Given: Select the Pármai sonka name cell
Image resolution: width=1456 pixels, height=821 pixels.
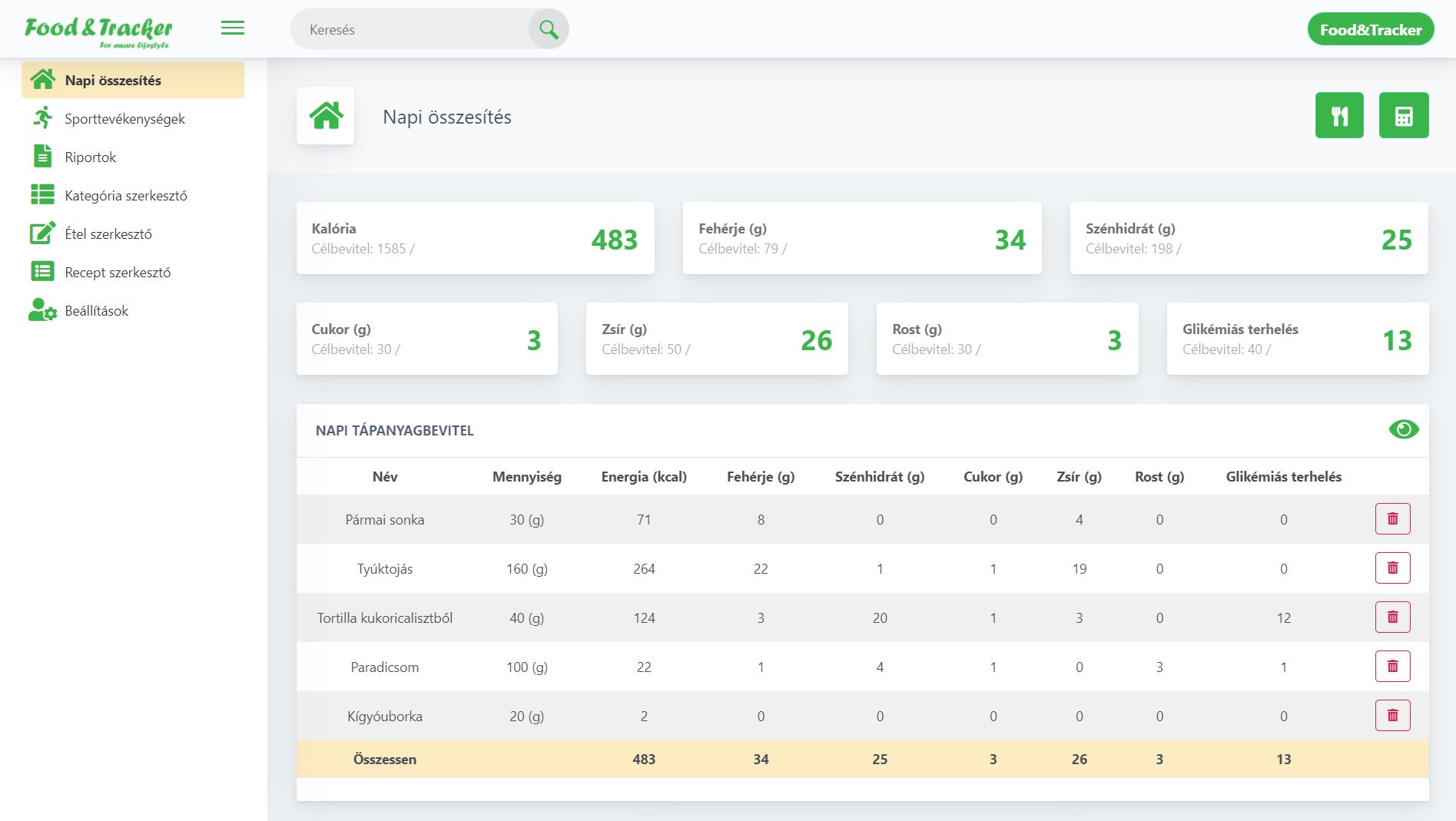Looking at the screenshot, I should (x=385, y=519).
